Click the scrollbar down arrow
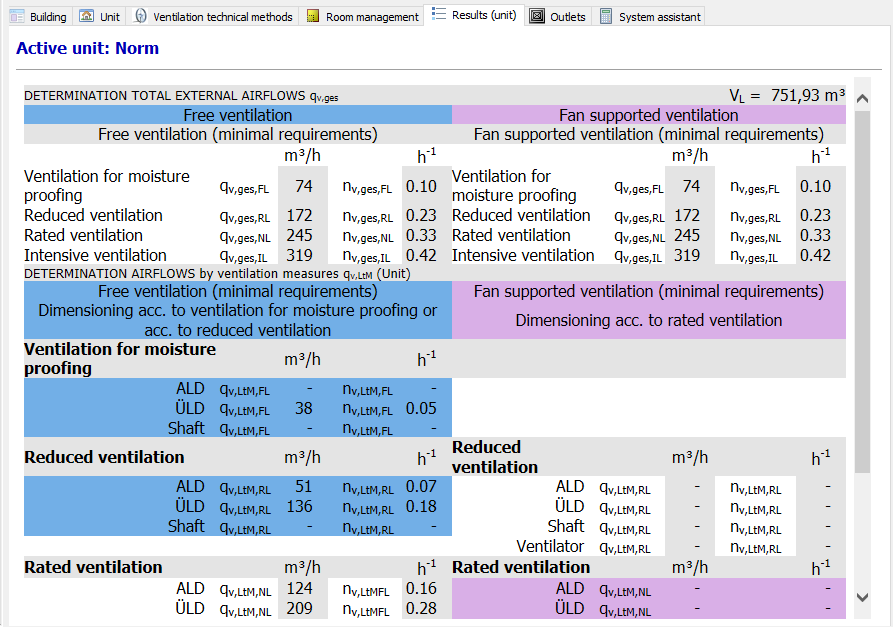 coord(862,597)
